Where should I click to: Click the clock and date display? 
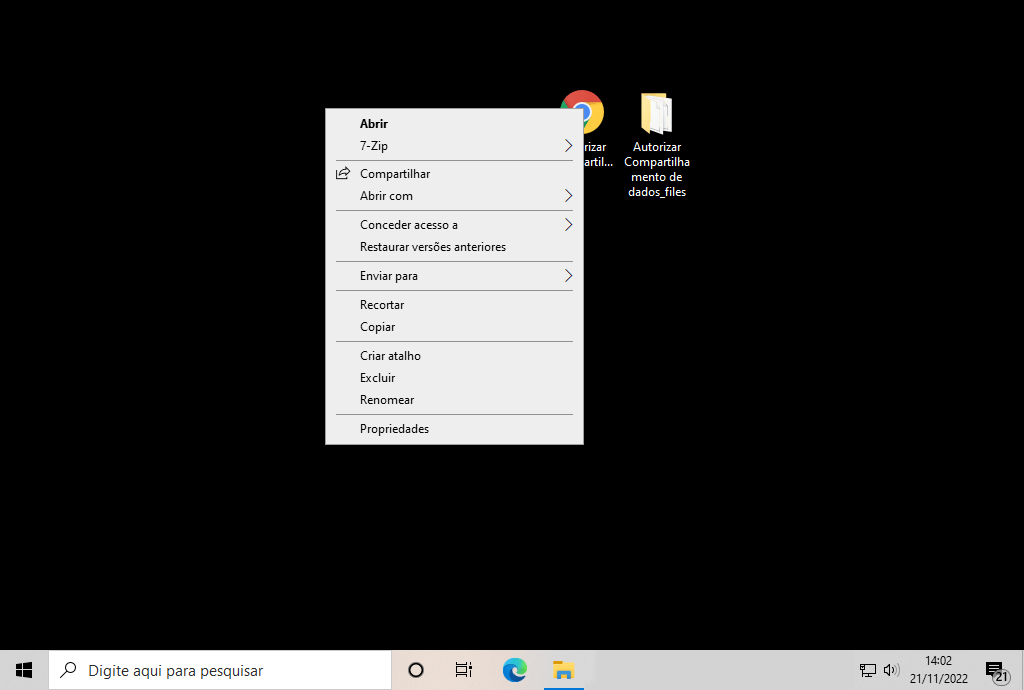(x=938, y=670)
